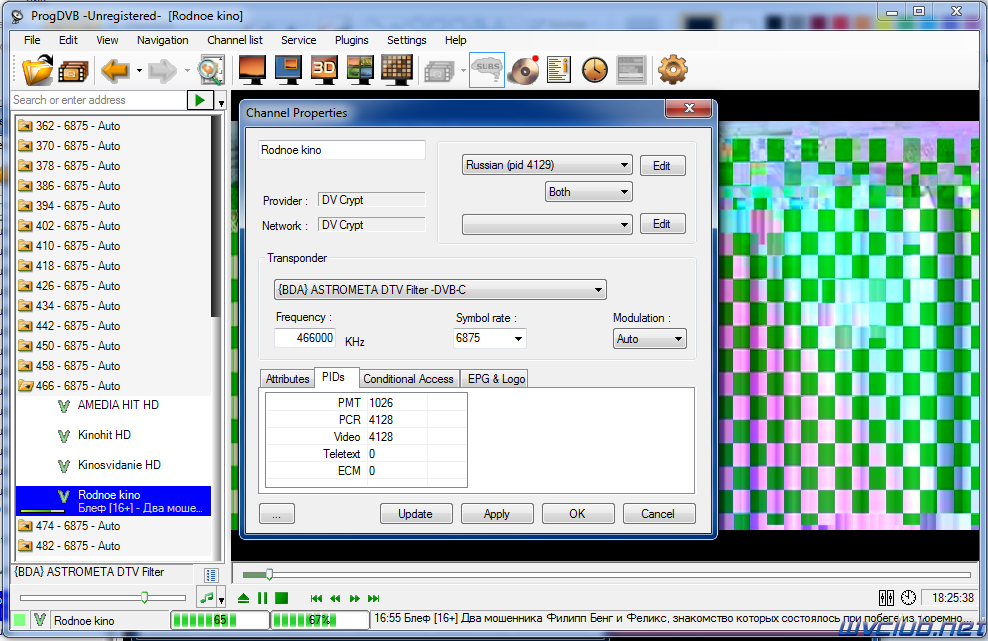Viewport: 988px width, 641px height.
Task: Click Edit next to the empty subtitle dropdown
Action: click(662, 224)
